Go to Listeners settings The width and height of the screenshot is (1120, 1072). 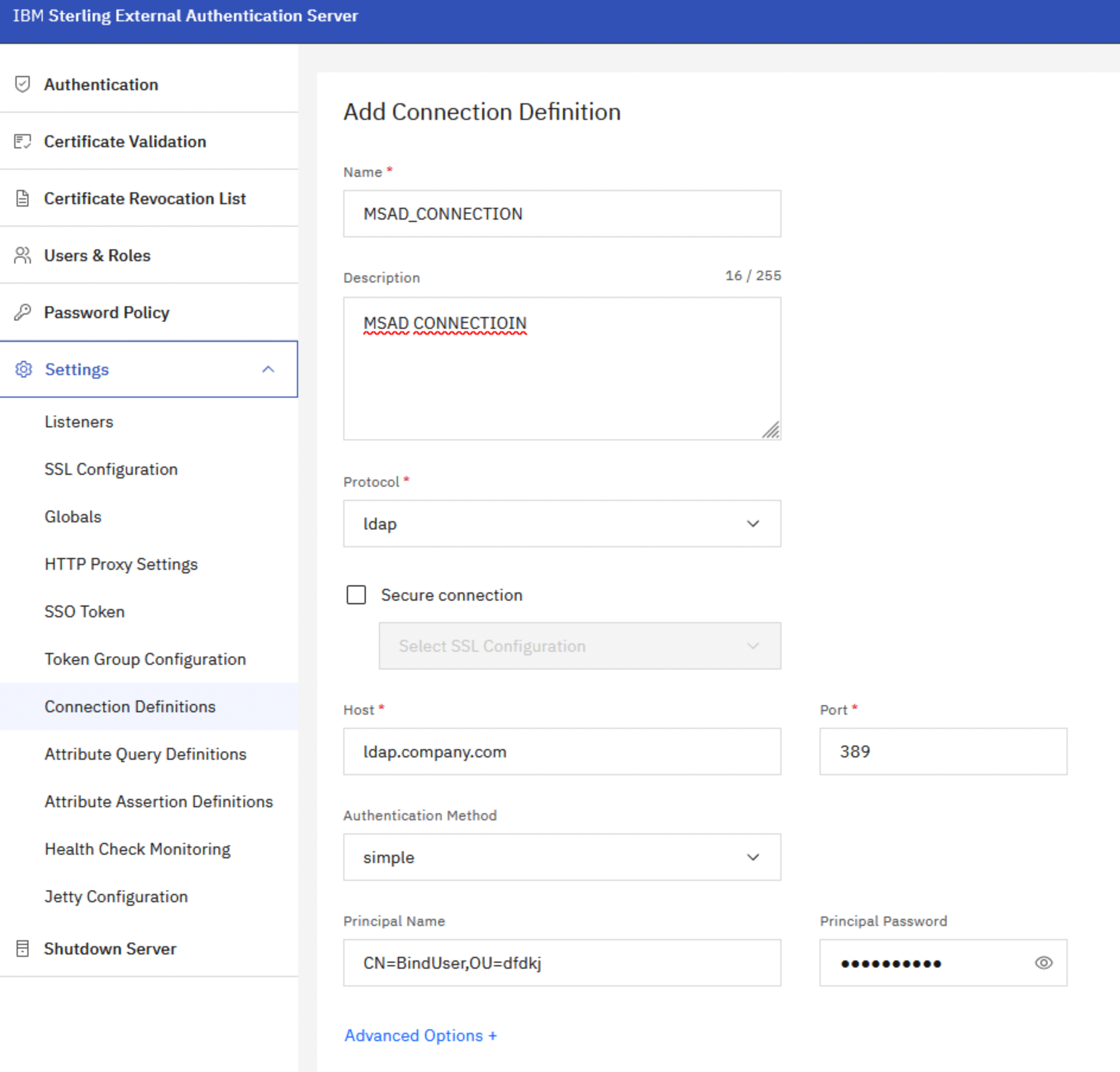pyautogui.click(x=149, y=421)
